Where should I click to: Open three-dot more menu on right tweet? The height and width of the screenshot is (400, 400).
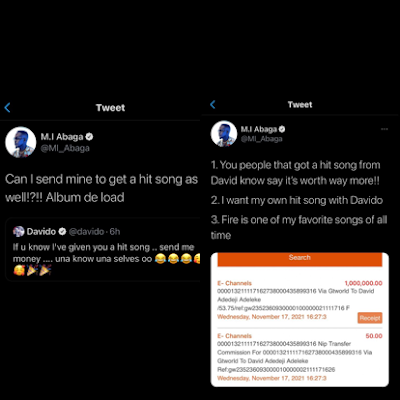[384, 129]
